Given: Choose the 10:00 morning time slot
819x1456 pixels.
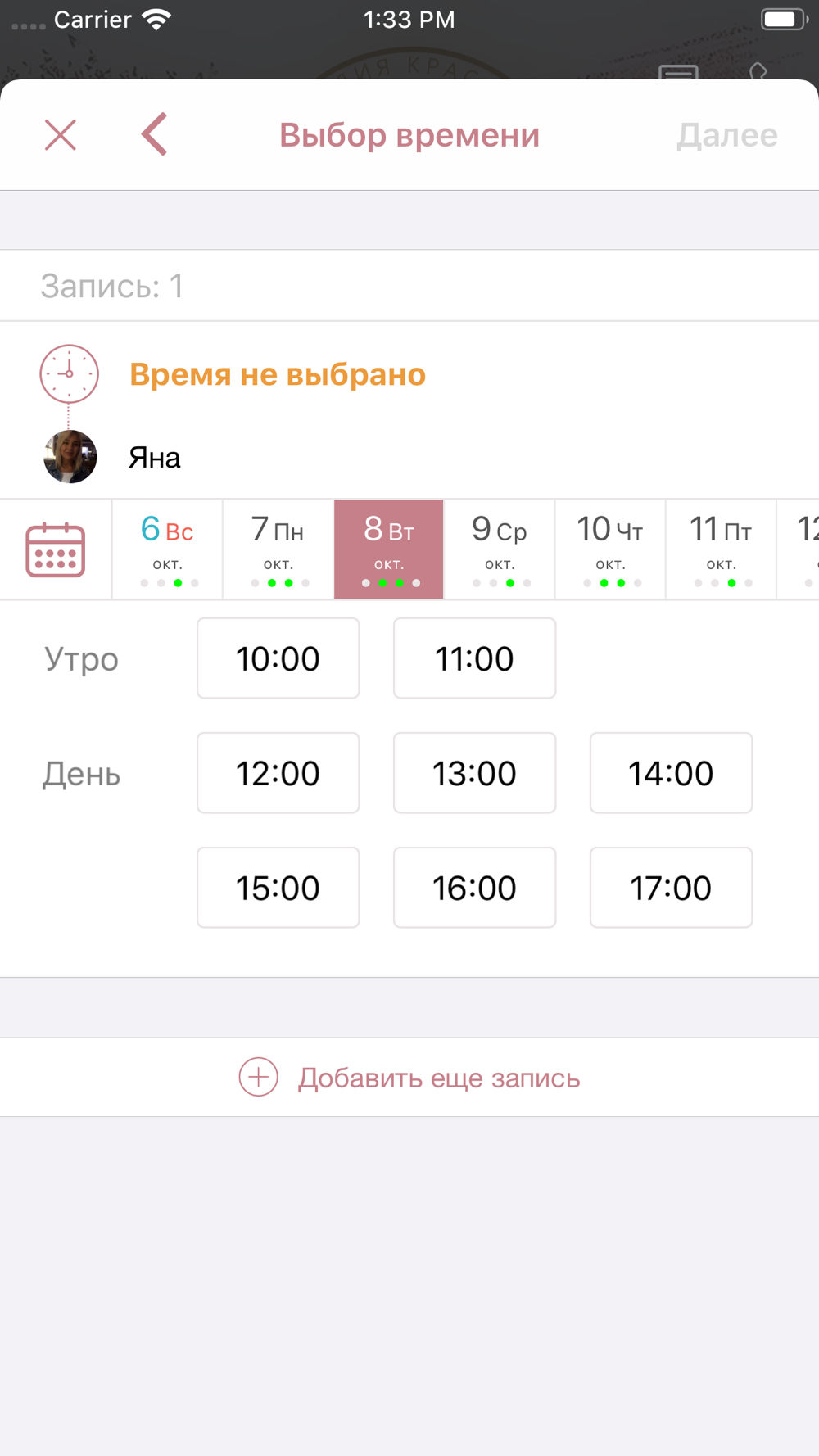Looking at the screenshot, I should click(x=278, y=658).
